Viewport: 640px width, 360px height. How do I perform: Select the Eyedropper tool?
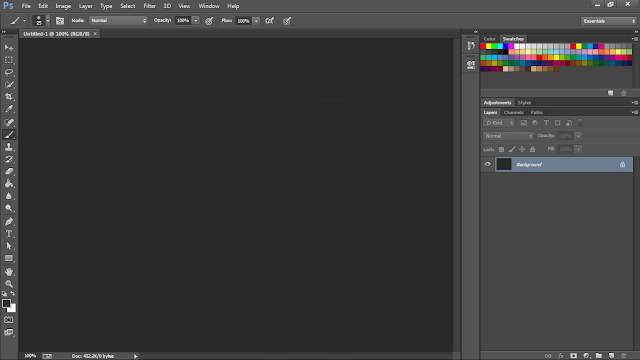click(9, 109)
